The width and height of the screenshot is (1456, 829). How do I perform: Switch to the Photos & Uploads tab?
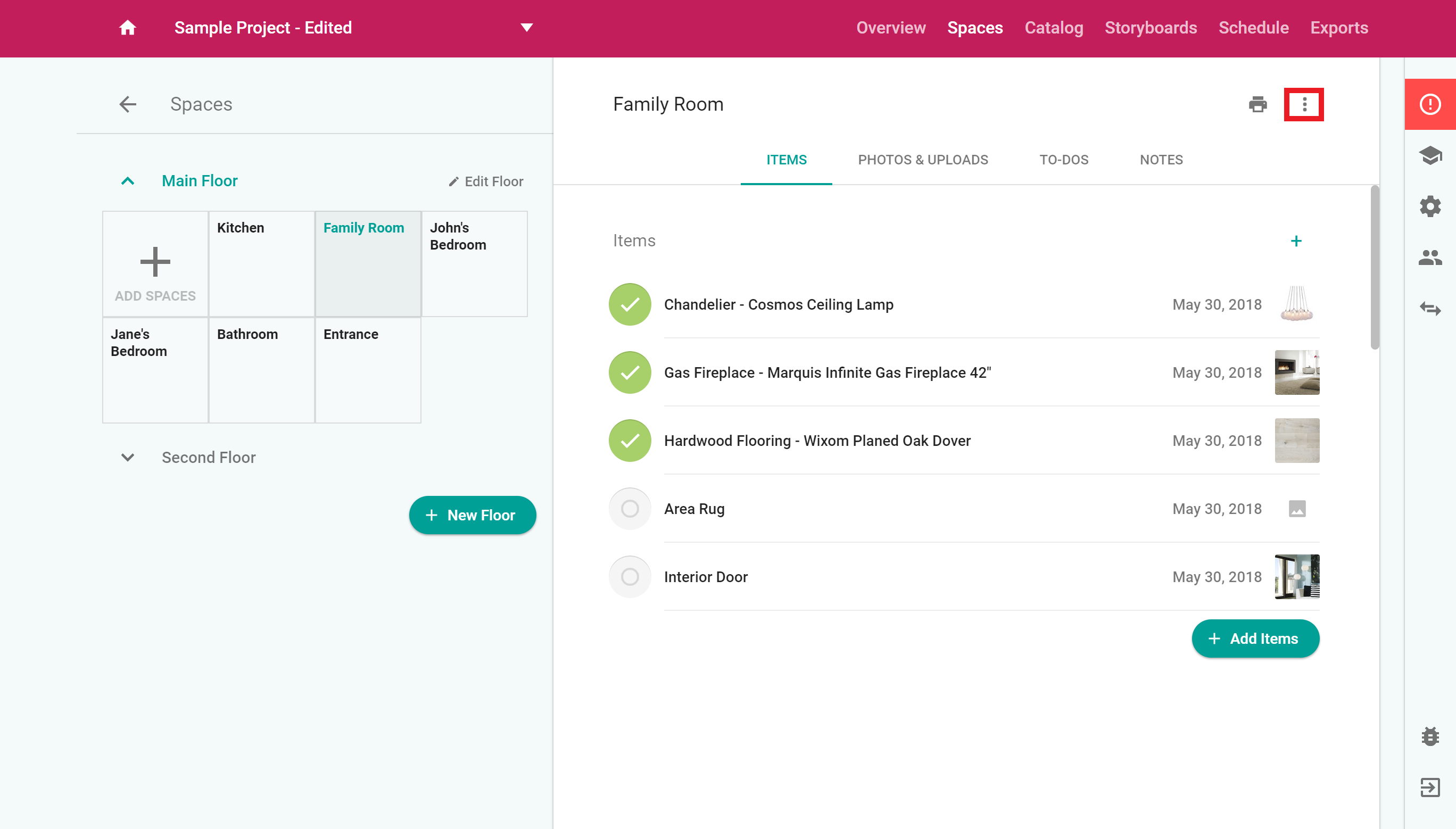[922, 160]
